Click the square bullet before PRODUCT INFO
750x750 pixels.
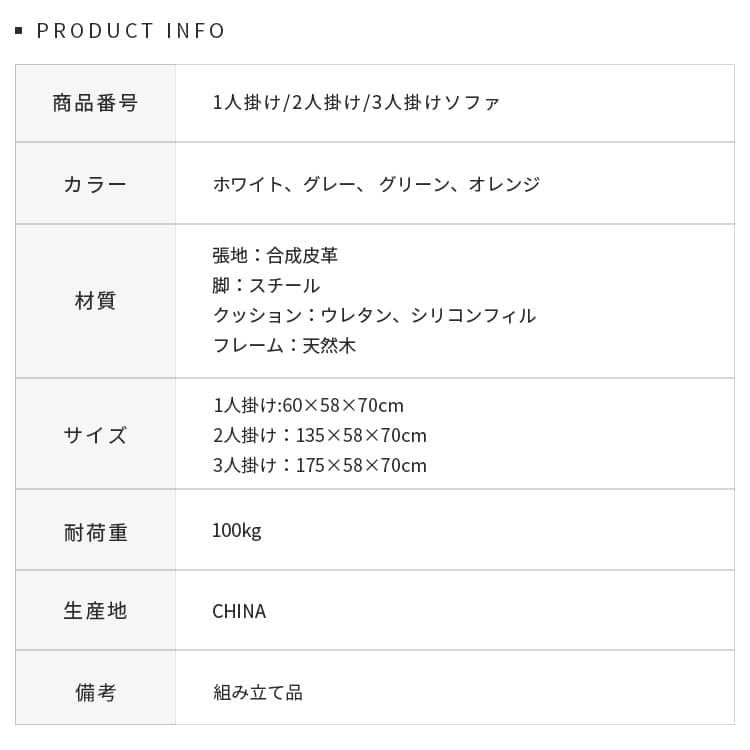tap(19, 31)
